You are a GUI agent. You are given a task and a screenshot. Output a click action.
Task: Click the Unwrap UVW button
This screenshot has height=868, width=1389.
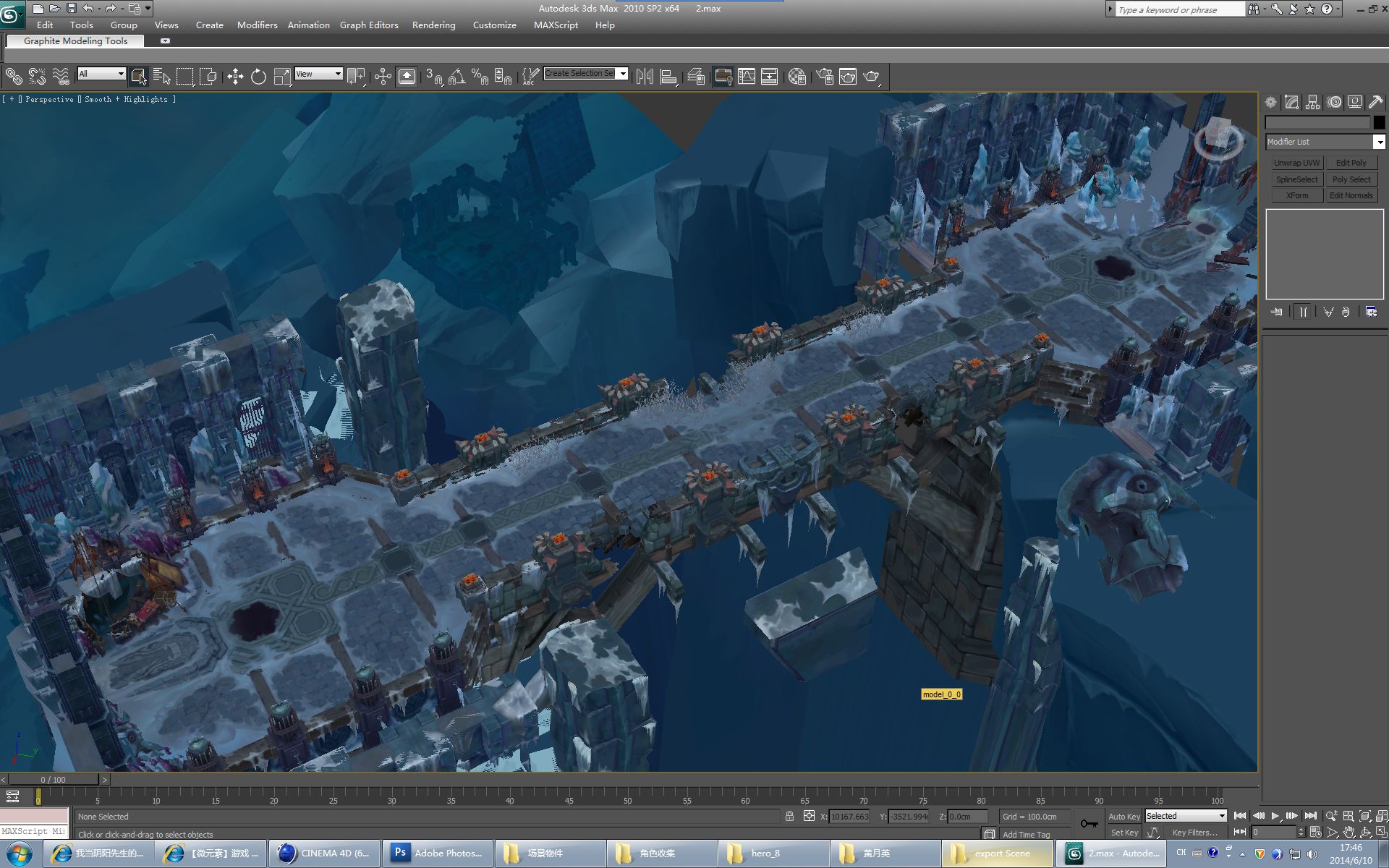[1296, 163]
